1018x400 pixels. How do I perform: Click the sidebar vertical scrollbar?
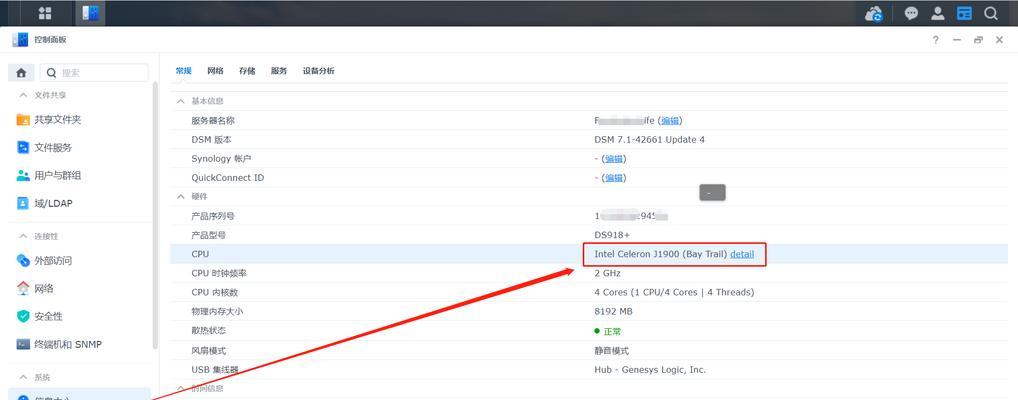[155, 214]
